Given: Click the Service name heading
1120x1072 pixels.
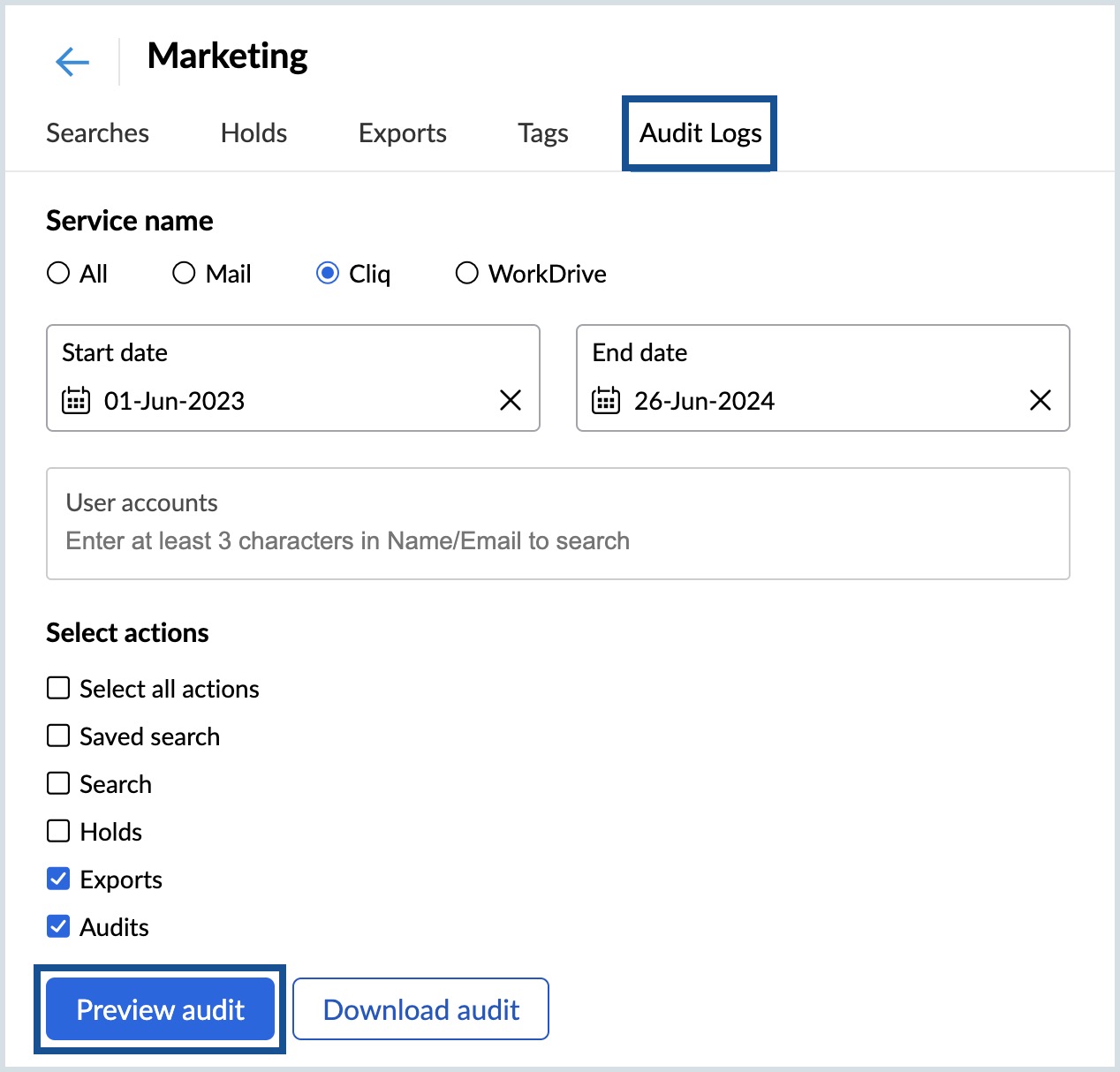Looking at the screenshot, I should pyautogui.click(x=130, y=221).
